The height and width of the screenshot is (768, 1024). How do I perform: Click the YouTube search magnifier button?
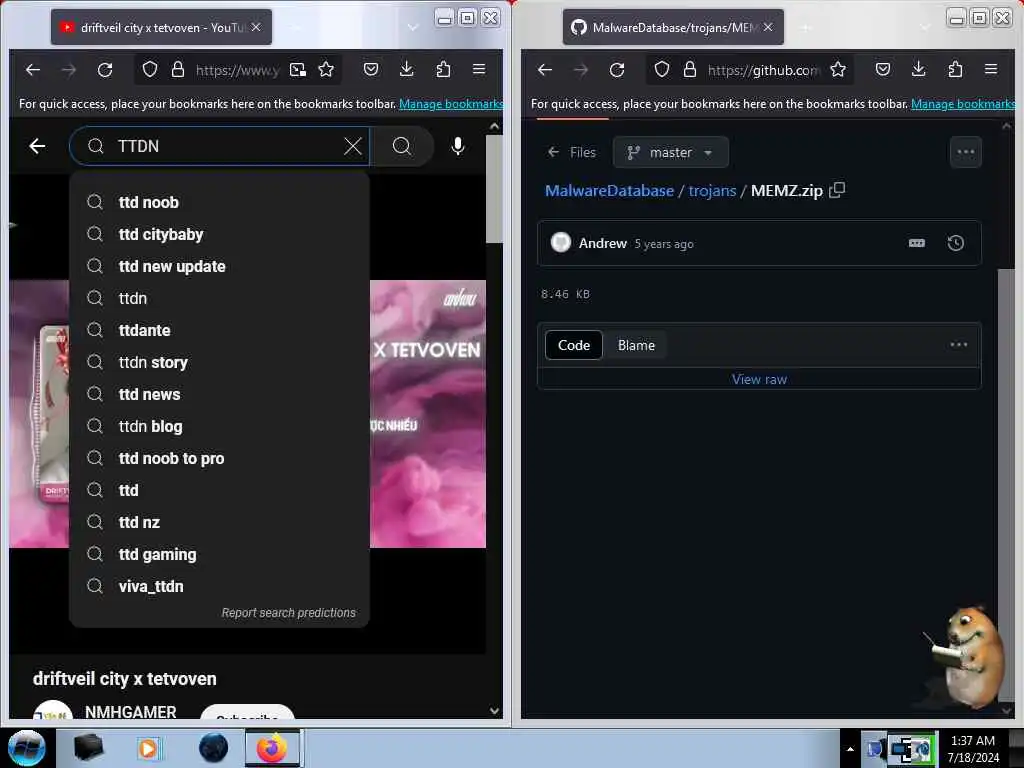402,146
